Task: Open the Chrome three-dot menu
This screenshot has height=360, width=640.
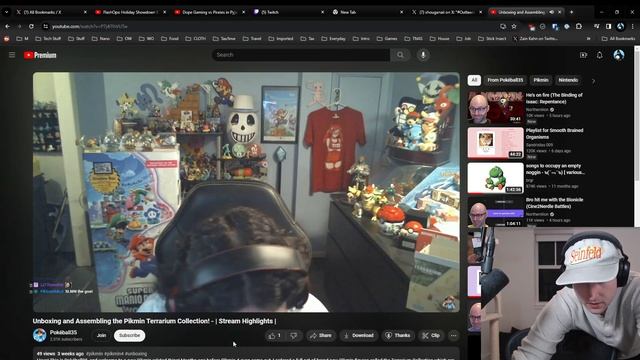Action: 633,26
